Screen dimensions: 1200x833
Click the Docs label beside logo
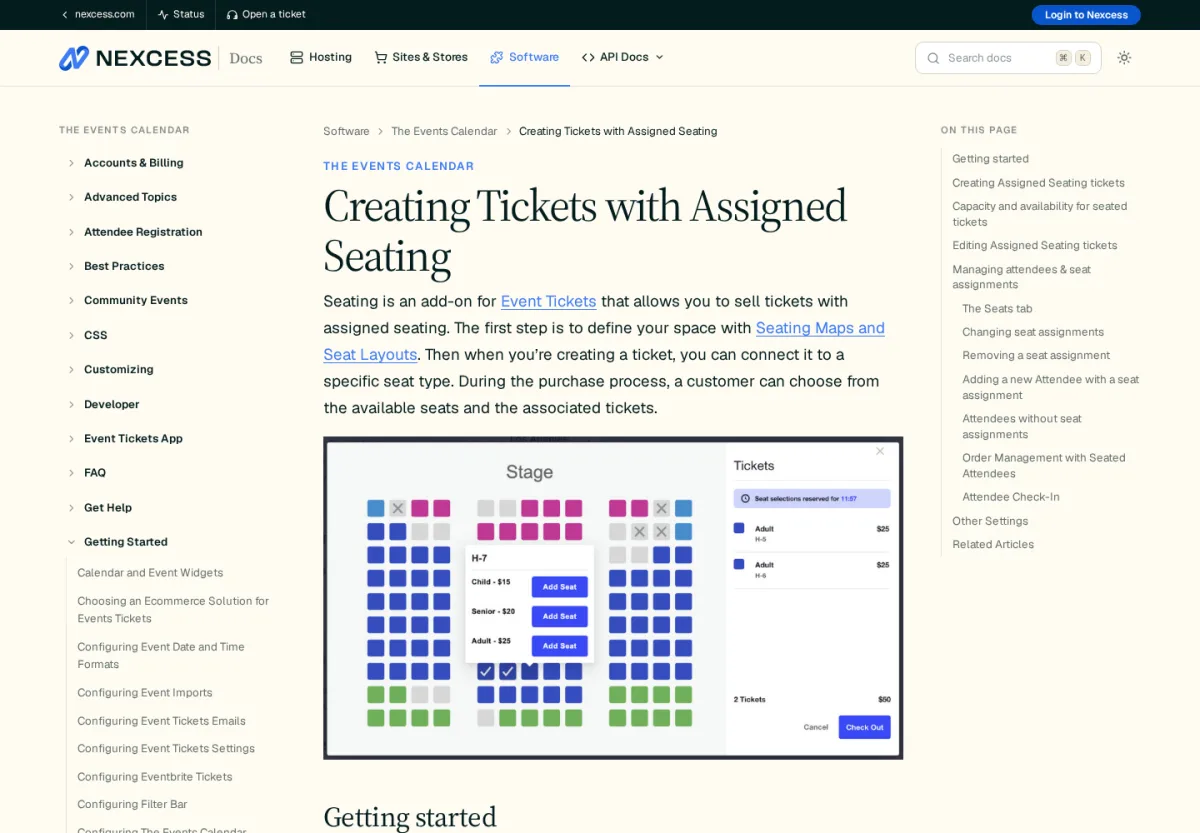pos(246,58)
